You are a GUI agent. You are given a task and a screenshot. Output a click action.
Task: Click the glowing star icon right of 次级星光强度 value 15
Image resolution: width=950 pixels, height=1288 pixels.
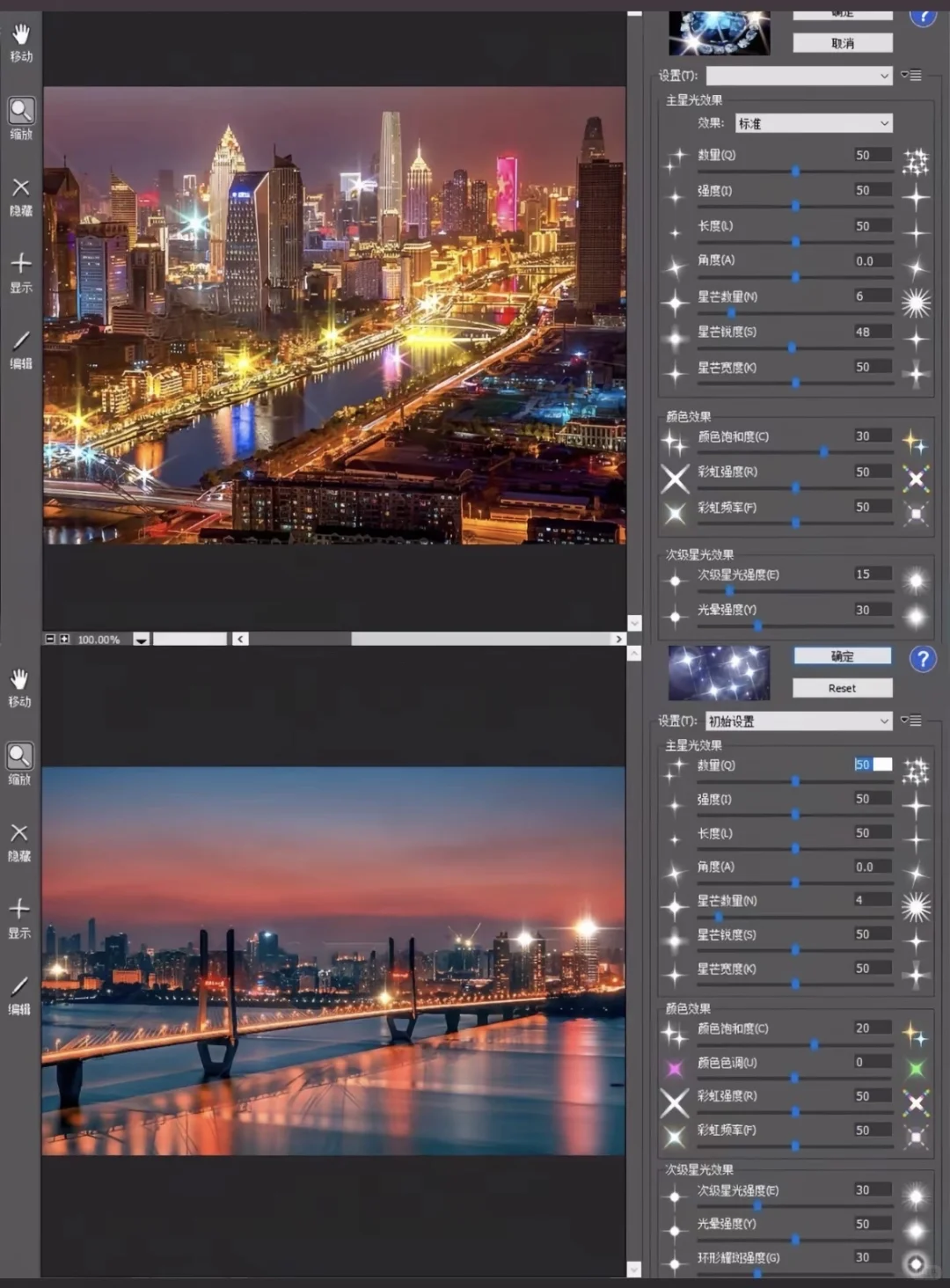pos(916,581)
